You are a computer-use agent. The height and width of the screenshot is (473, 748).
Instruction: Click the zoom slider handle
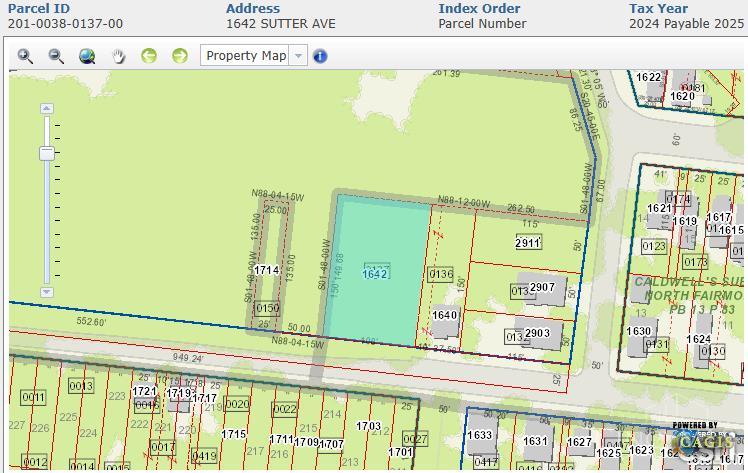click(47, 154)
